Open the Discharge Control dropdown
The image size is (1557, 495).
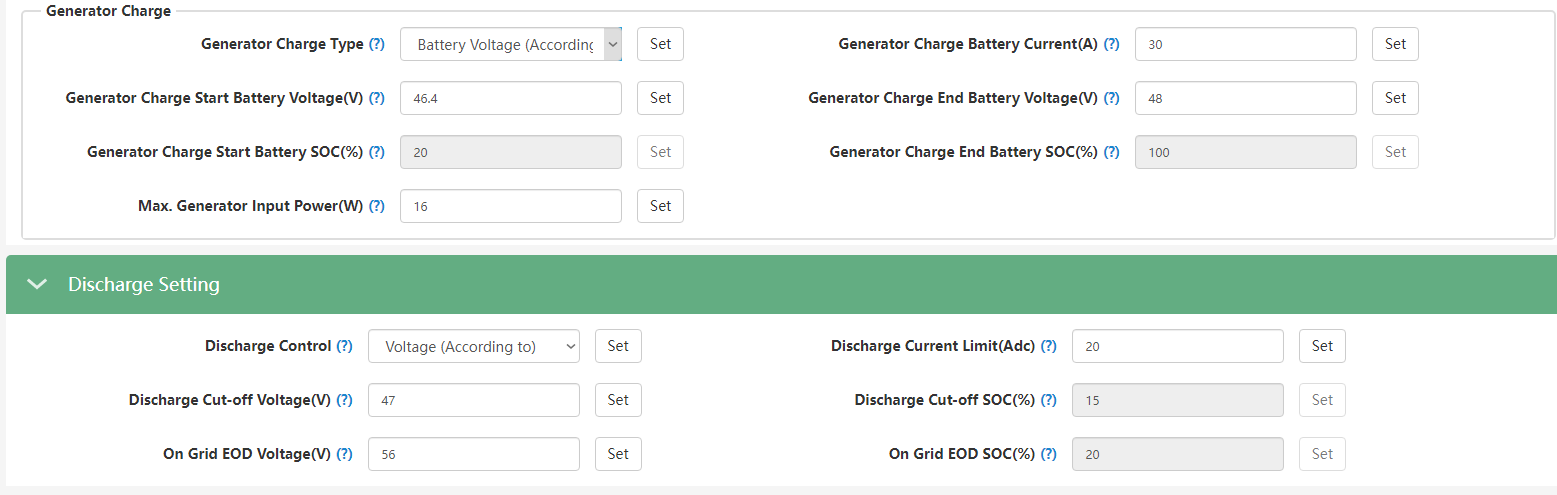tap(474, 346)
